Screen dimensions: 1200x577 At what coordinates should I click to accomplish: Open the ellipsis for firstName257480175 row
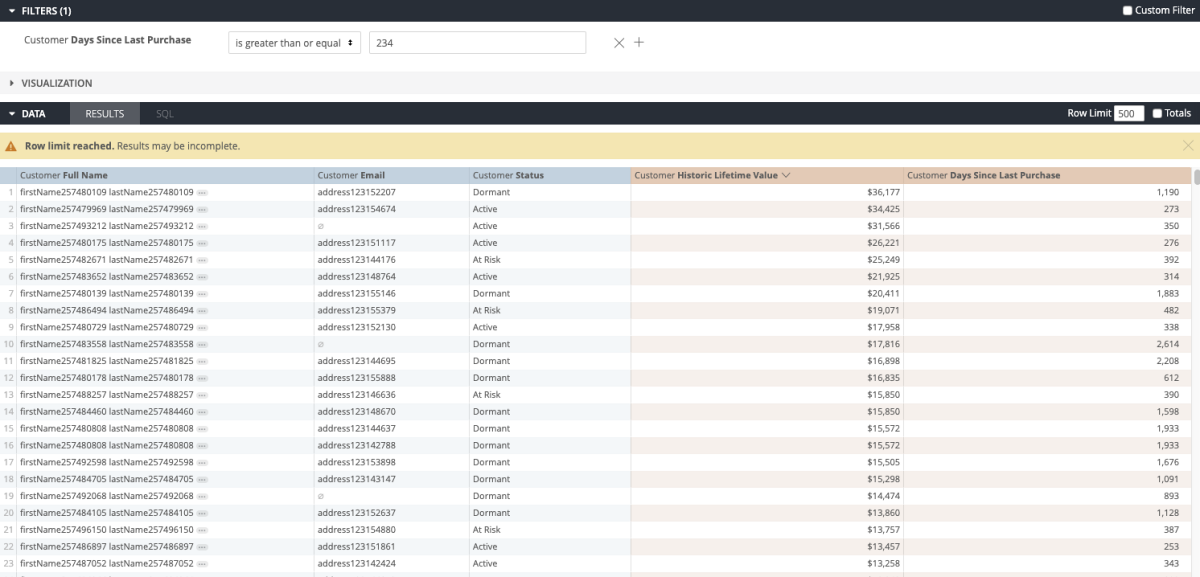tap(202, 243)
